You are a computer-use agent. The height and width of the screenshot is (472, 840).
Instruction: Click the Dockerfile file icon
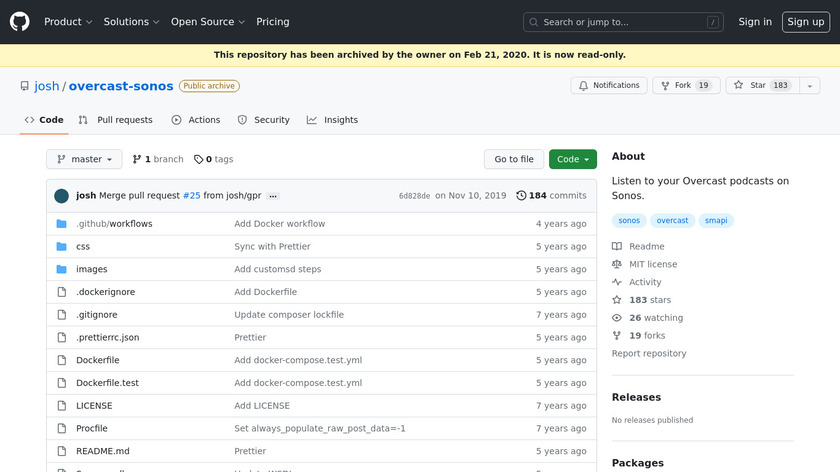point(62,360)
